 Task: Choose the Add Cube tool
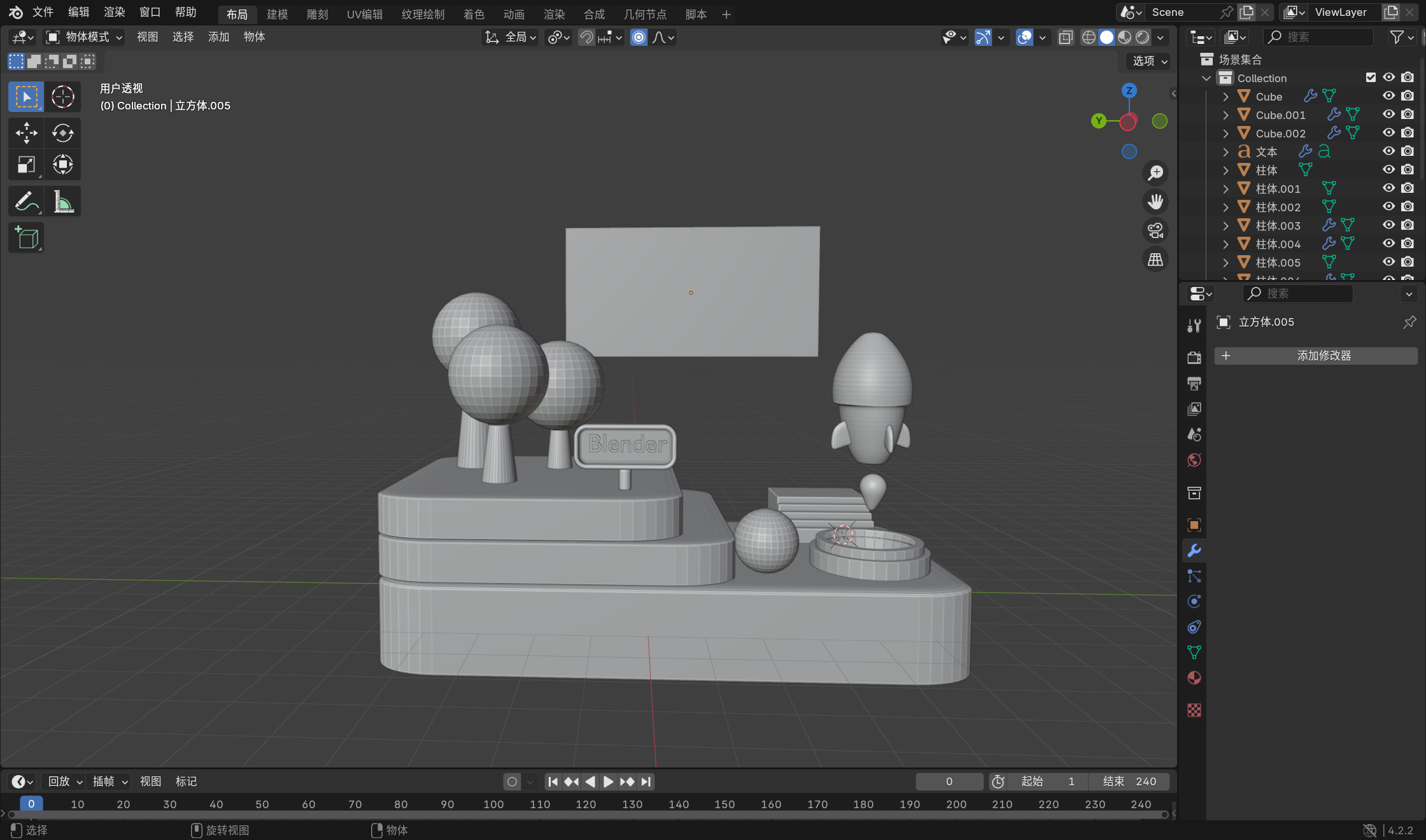point(26,239)
